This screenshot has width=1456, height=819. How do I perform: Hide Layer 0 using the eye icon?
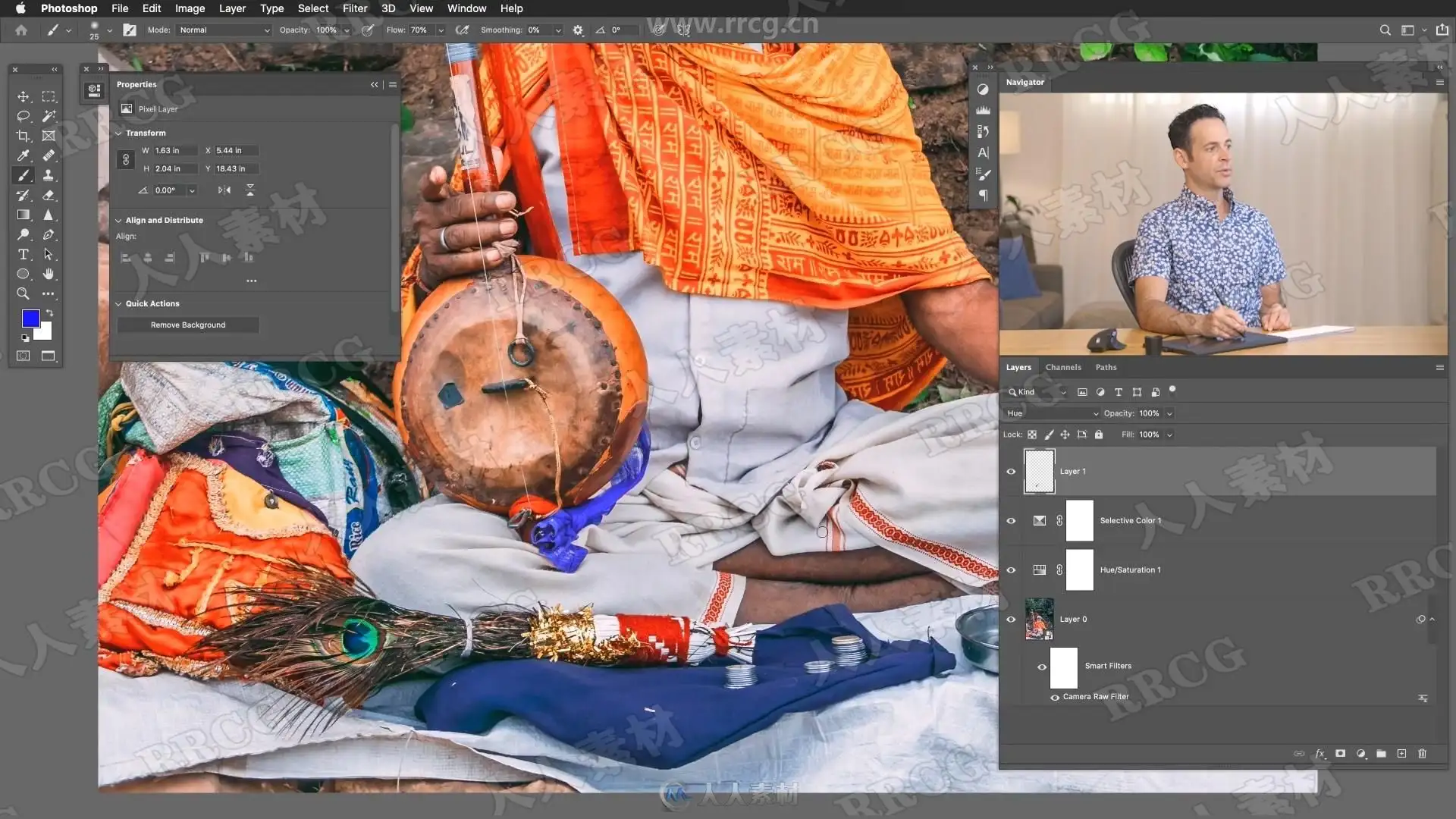coord(1011,620)
